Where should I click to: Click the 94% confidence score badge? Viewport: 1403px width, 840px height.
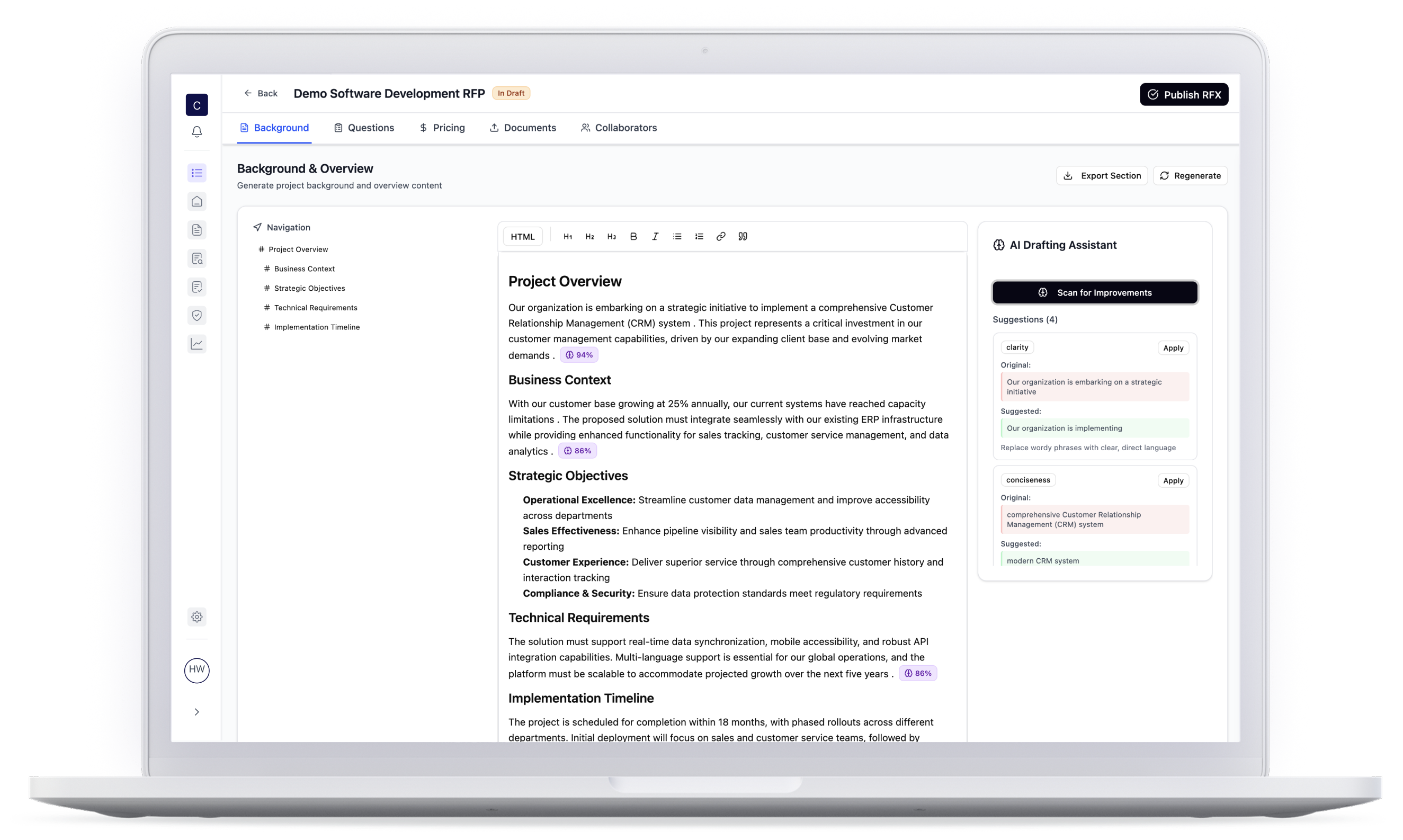pyautogui.click(x=579, y=355)
